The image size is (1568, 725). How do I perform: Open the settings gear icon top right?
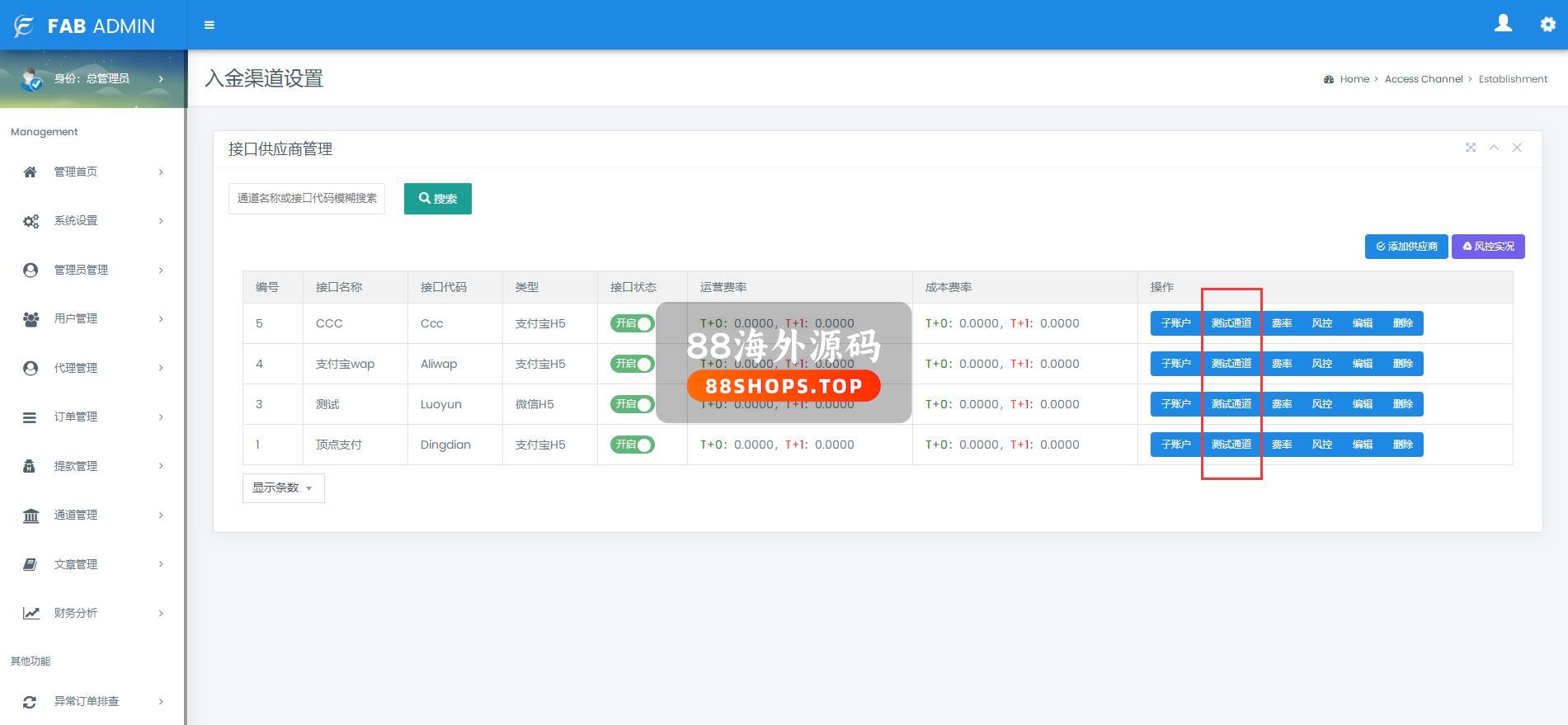1547,25
